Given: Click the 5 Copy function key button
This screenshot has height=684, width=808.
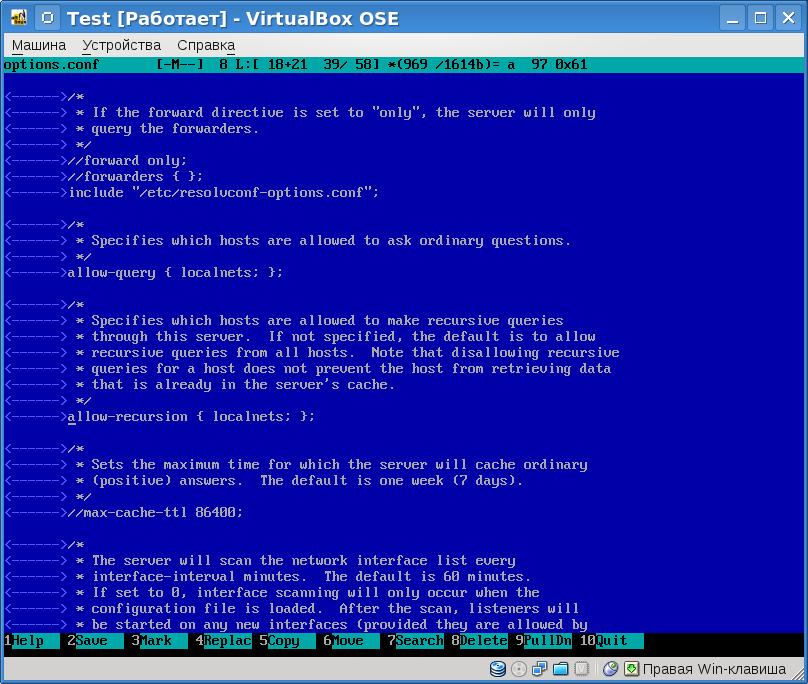Looking at the screenshot, I should click(283, 641).
